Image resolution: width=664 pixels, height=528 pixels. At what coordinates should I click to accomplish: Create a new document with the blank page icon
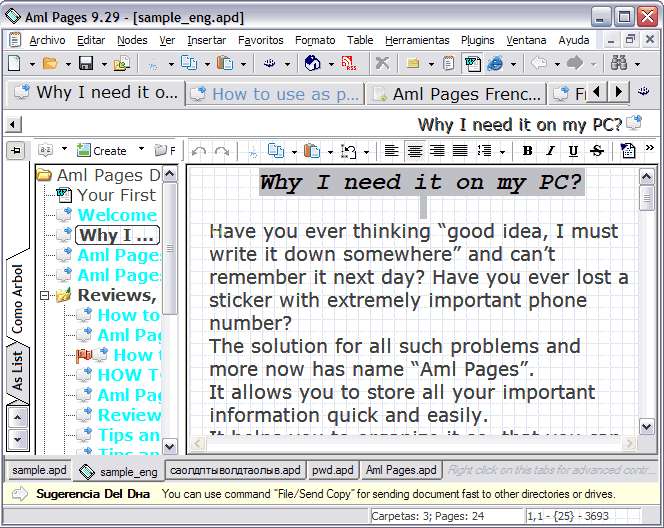pos(14,64)
